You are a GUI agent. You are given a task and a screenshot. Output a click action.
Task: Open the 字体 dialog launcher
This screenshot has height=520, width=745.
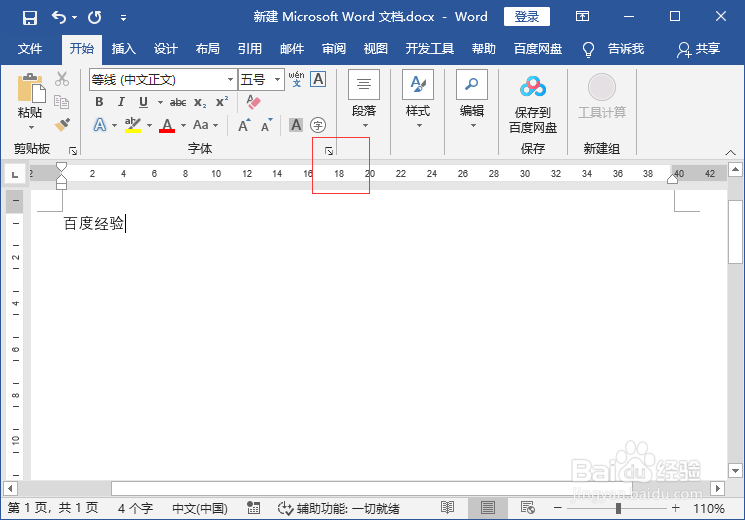pyautogui.click(x=329, y=151)
